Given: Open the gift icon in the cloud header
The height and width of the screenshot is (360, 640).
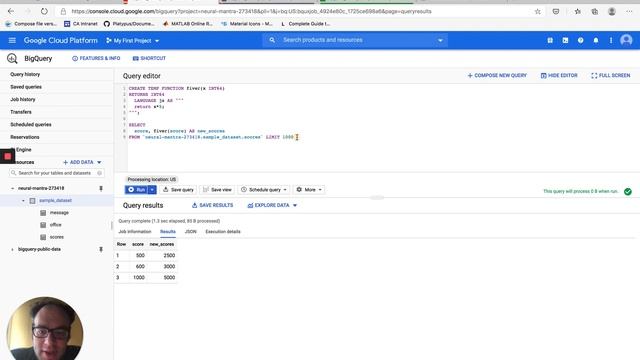Looking at the screenshot, I should 550,40.
